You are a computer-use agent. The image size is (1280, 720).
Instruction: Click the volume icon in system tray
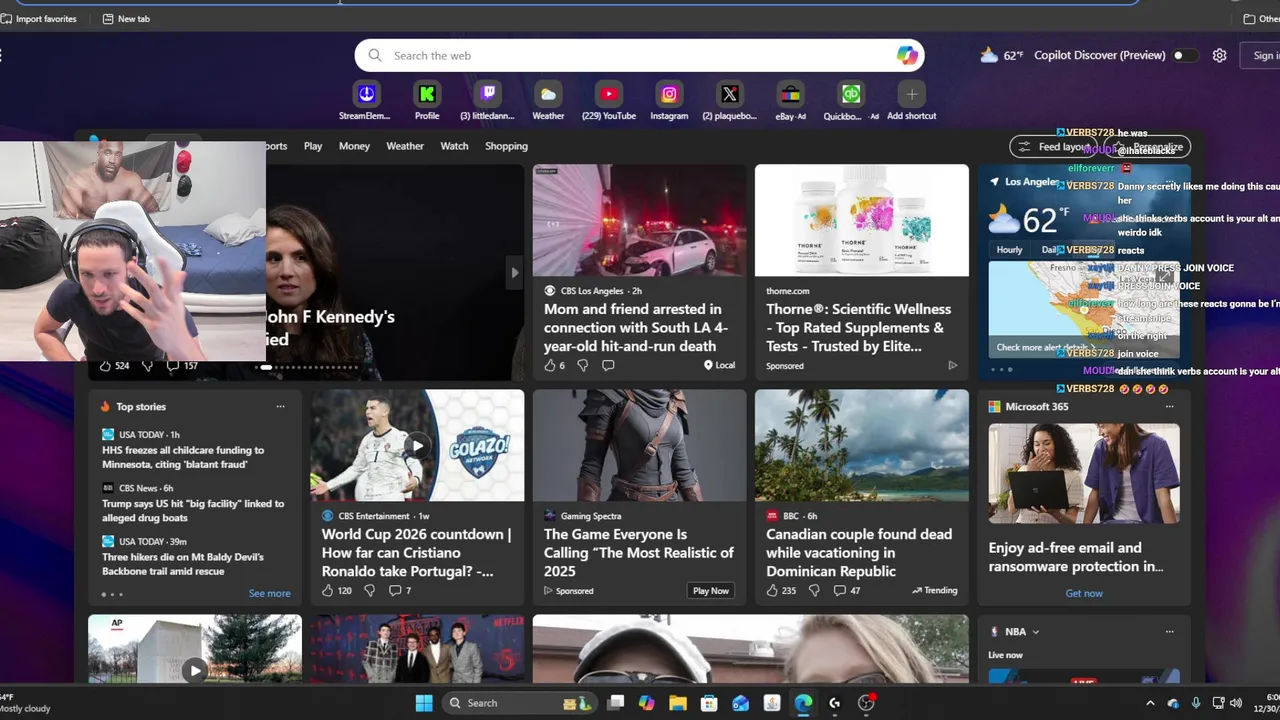point(1236,703)
